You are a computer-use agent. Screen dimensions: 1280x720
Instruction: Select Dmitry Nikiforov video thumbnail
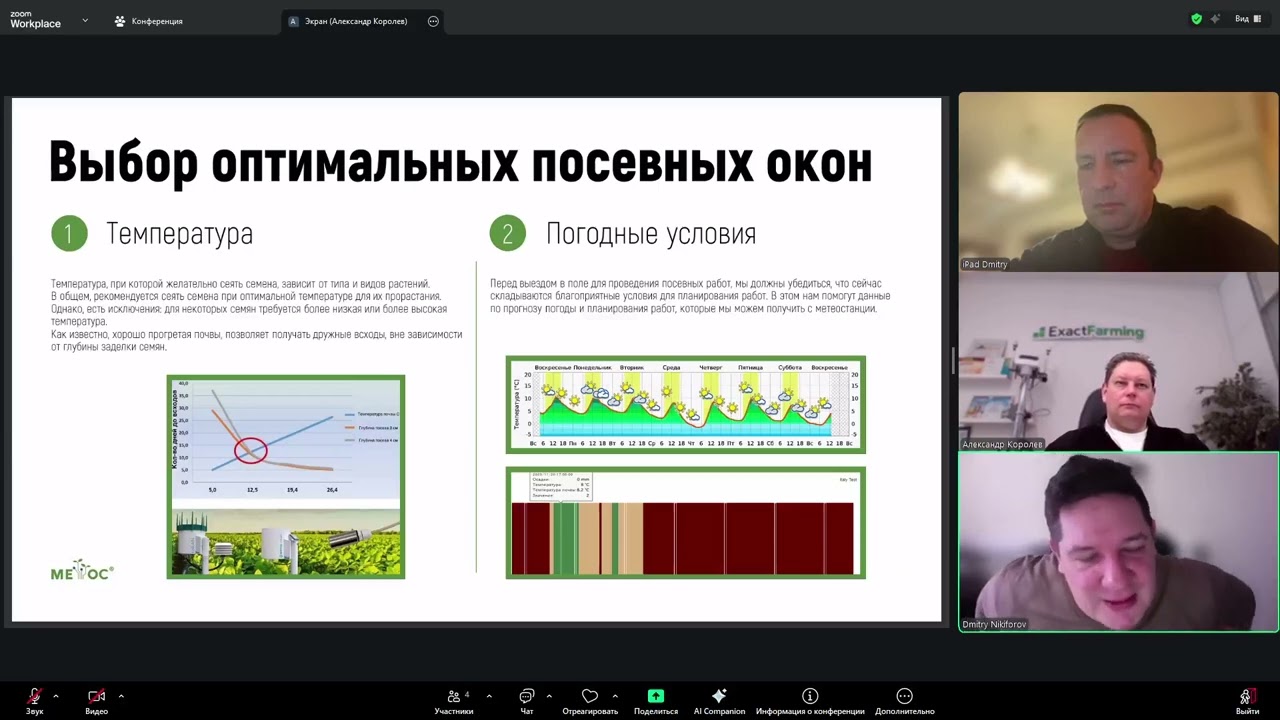point(1118,541)
